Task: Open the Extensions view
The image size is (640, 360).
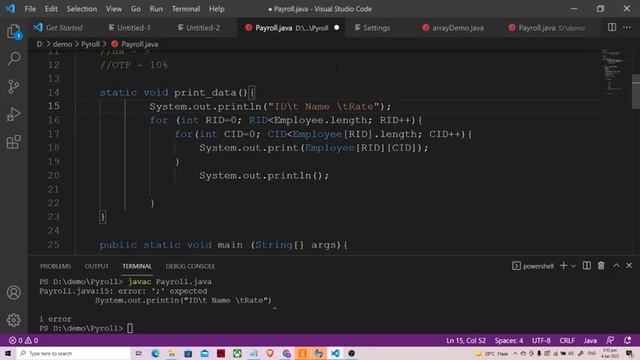Action: coord(13,142)
